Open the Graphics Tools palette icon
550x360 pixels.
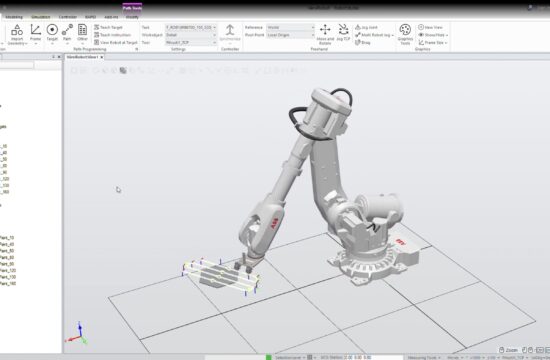click(x=405, y=34)
